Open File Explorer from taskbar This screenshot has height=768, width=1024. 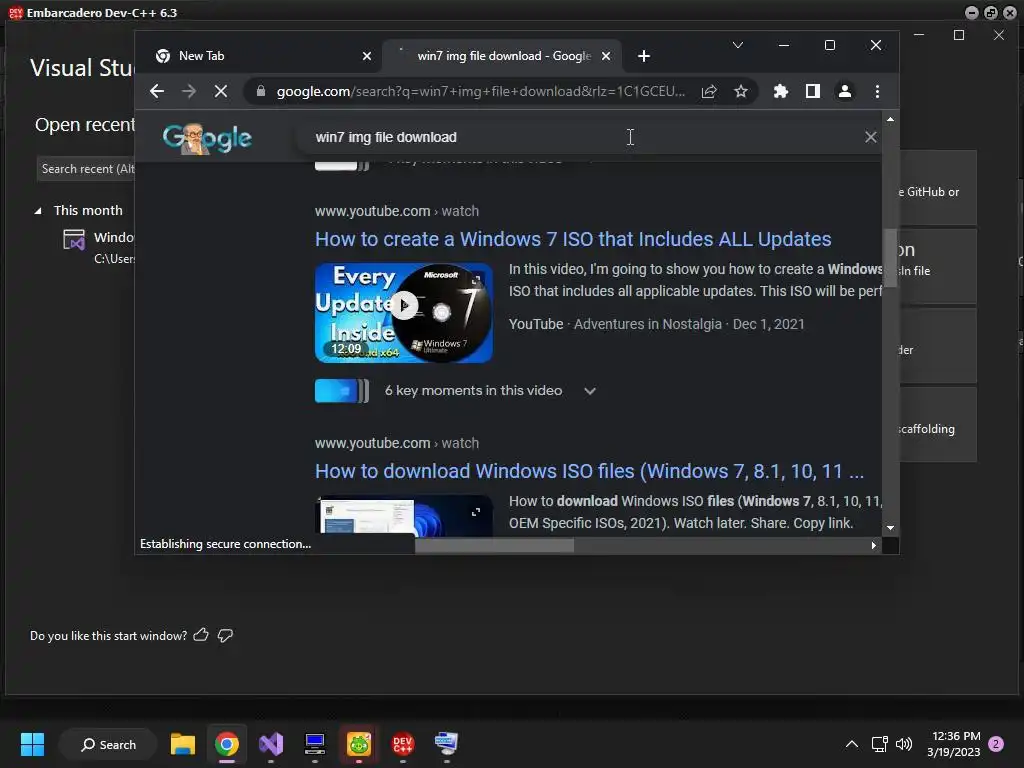tap(183, 744)
